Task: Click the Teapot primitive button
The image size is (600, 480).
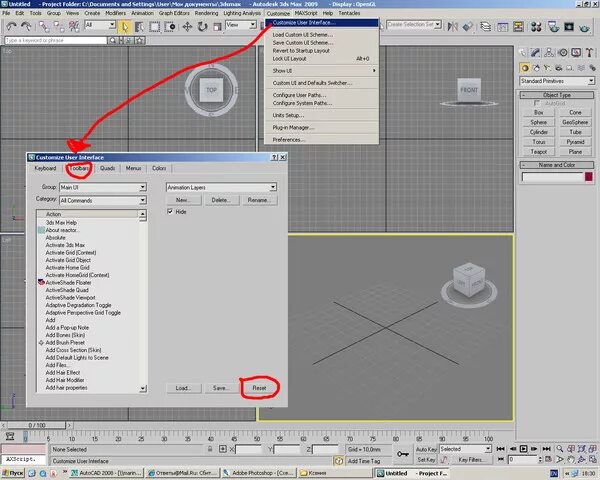Action: [x=538, y=152]
